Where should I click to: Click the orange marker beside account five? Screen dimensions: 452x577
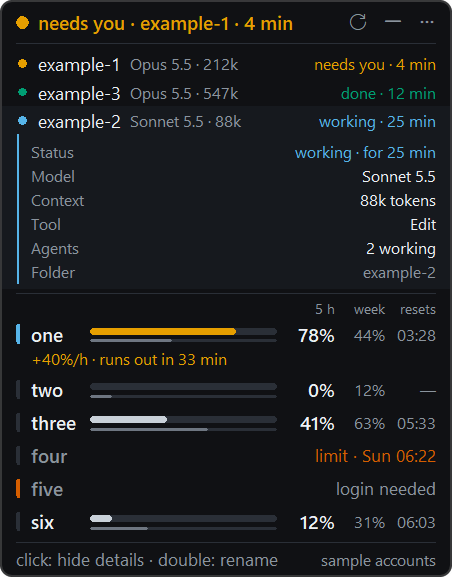18,489
